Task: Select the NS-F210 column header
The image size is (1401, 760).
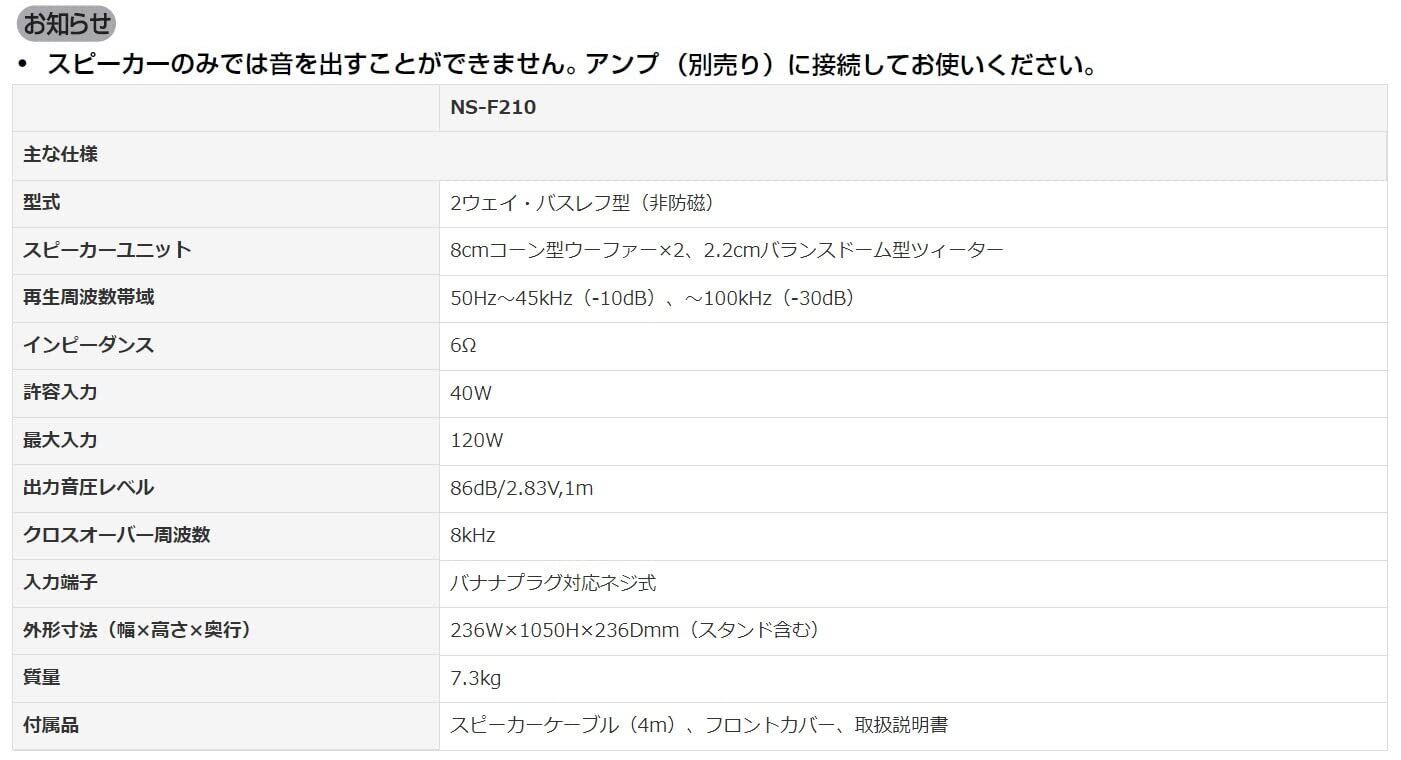Action: (493, 108)
